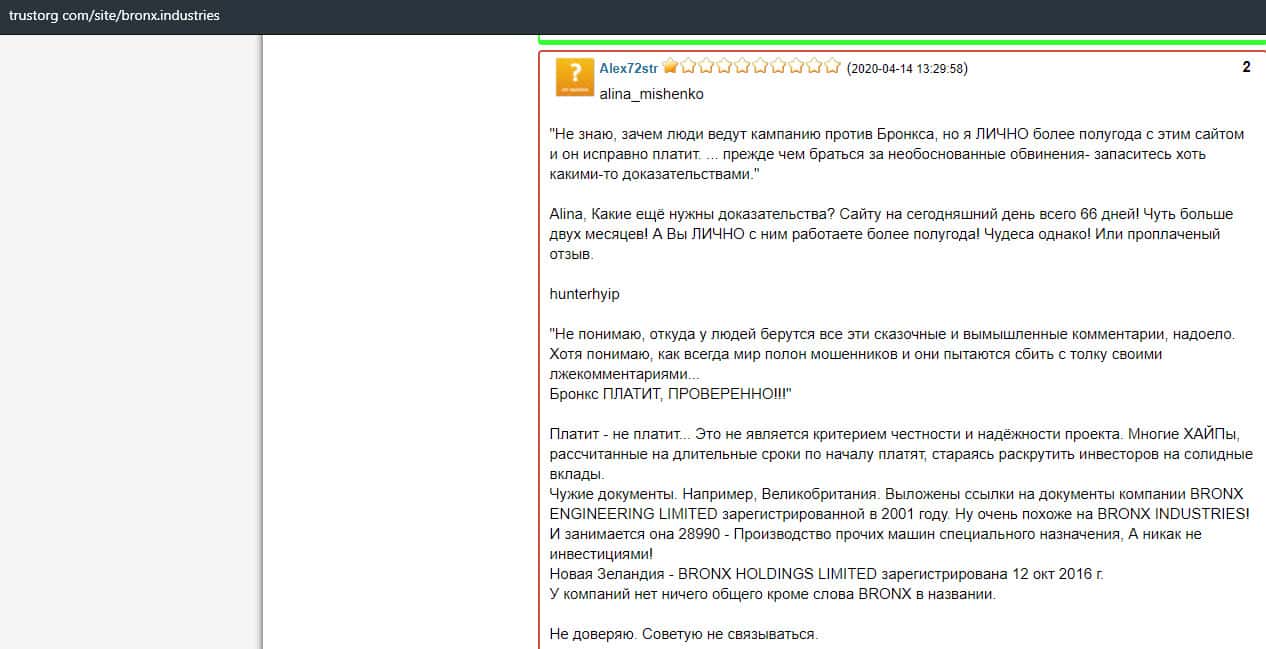
Task: Click the line starting "ENGINEERING LIMITED зарегистрированной"
Action: [x=900, y=514]
